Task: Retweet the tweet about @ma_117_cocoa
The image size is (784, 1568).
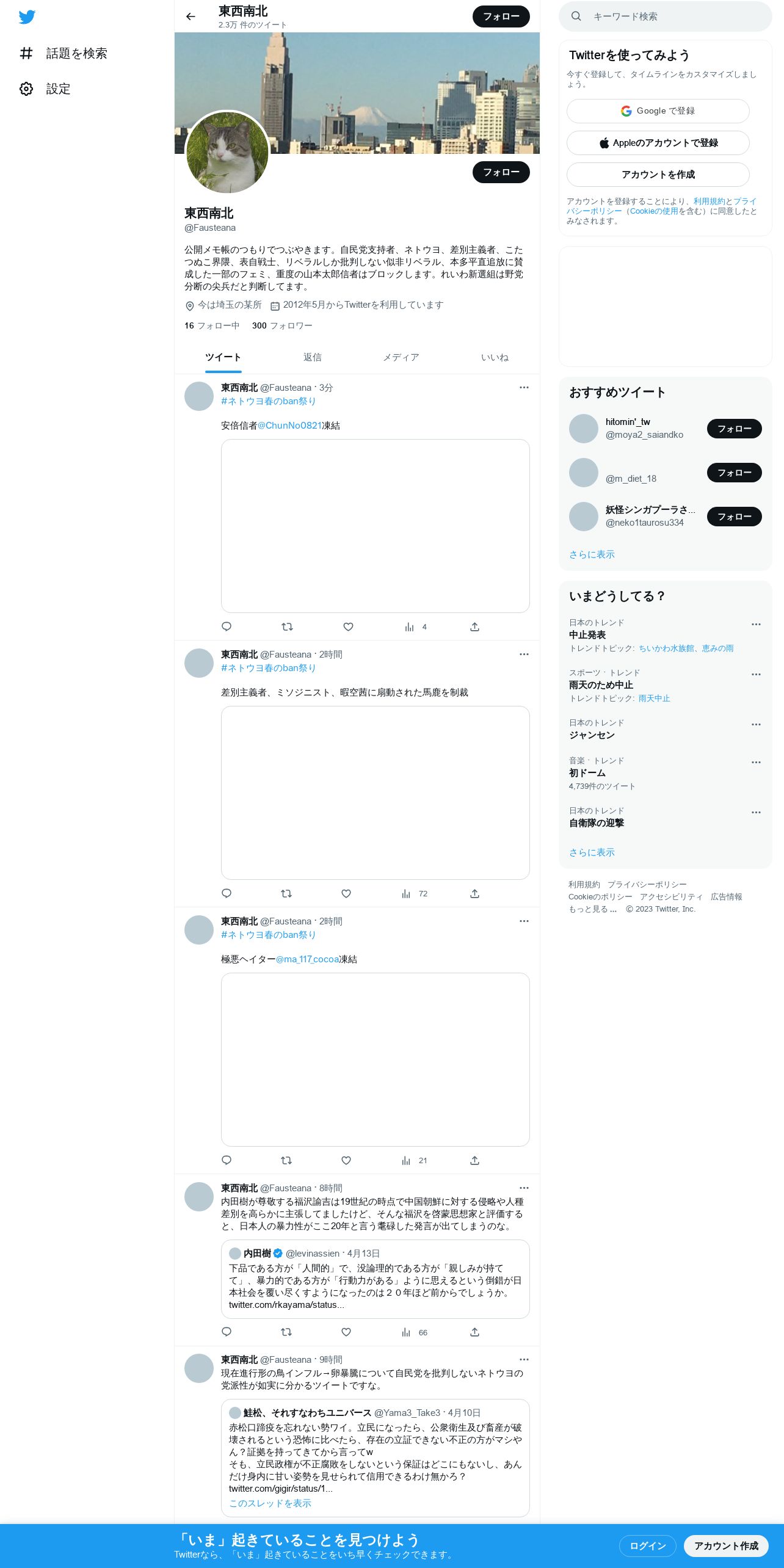Action: pos(286,1160)
